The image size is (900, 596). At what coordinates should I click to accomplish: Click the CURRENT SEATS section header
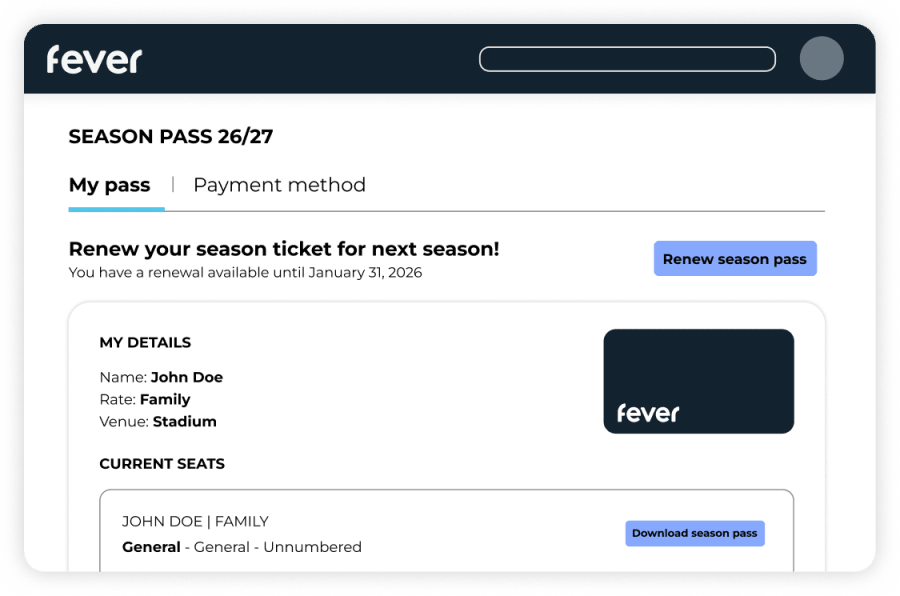click(x=162, y=463)
